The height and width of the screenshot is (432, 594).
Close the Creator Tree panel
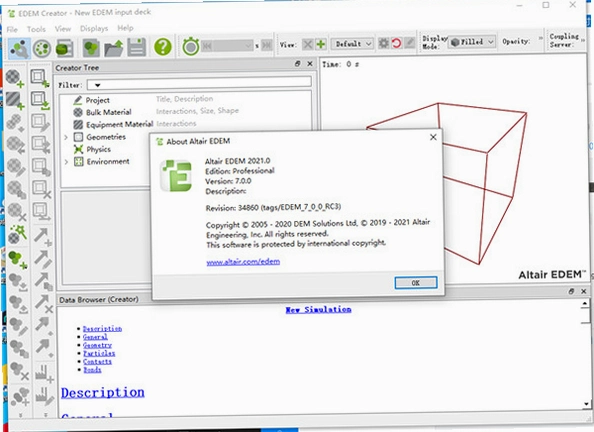[310, 64]
